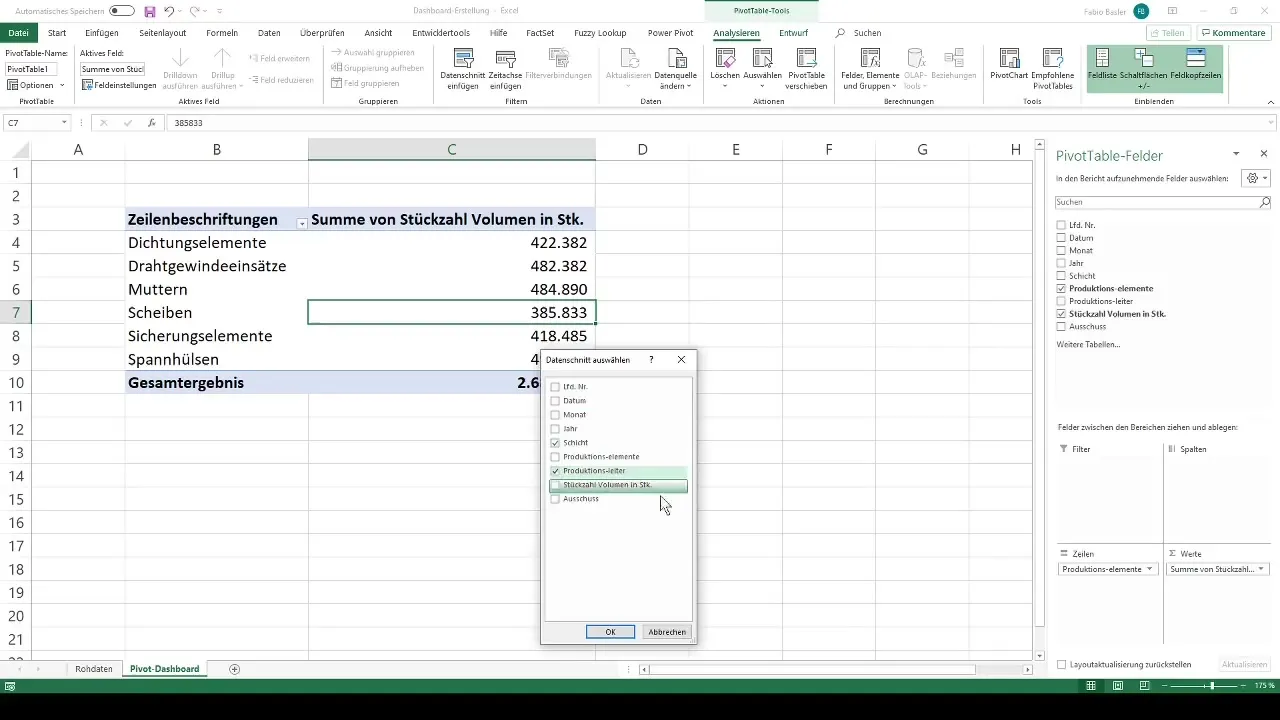The width and height of the screenshot is (1280, 720).
Task: Open the help question mark in dialog
Action: pyautogui.click(x=651, y=359)
